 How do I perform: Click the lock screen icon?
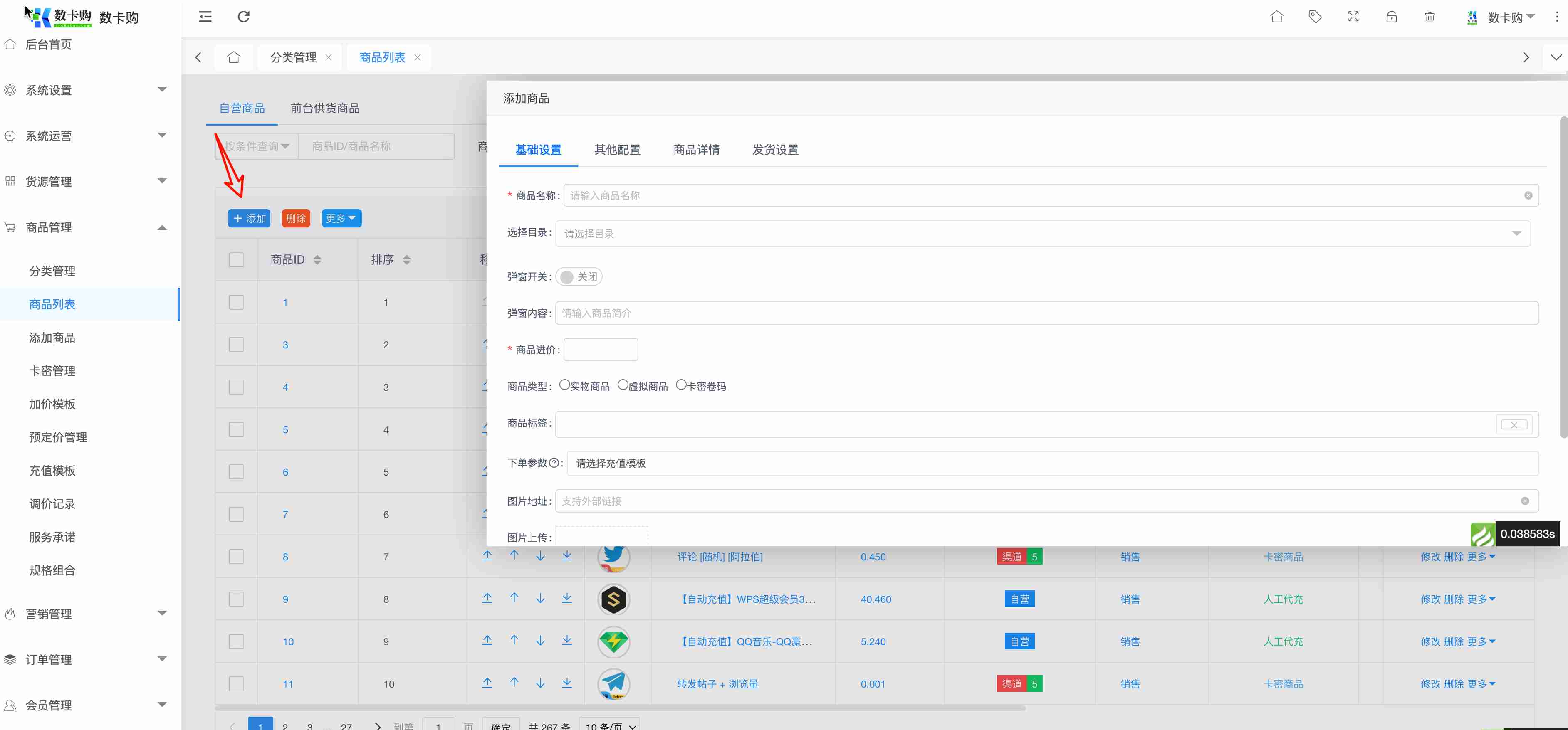point(1392,17)
